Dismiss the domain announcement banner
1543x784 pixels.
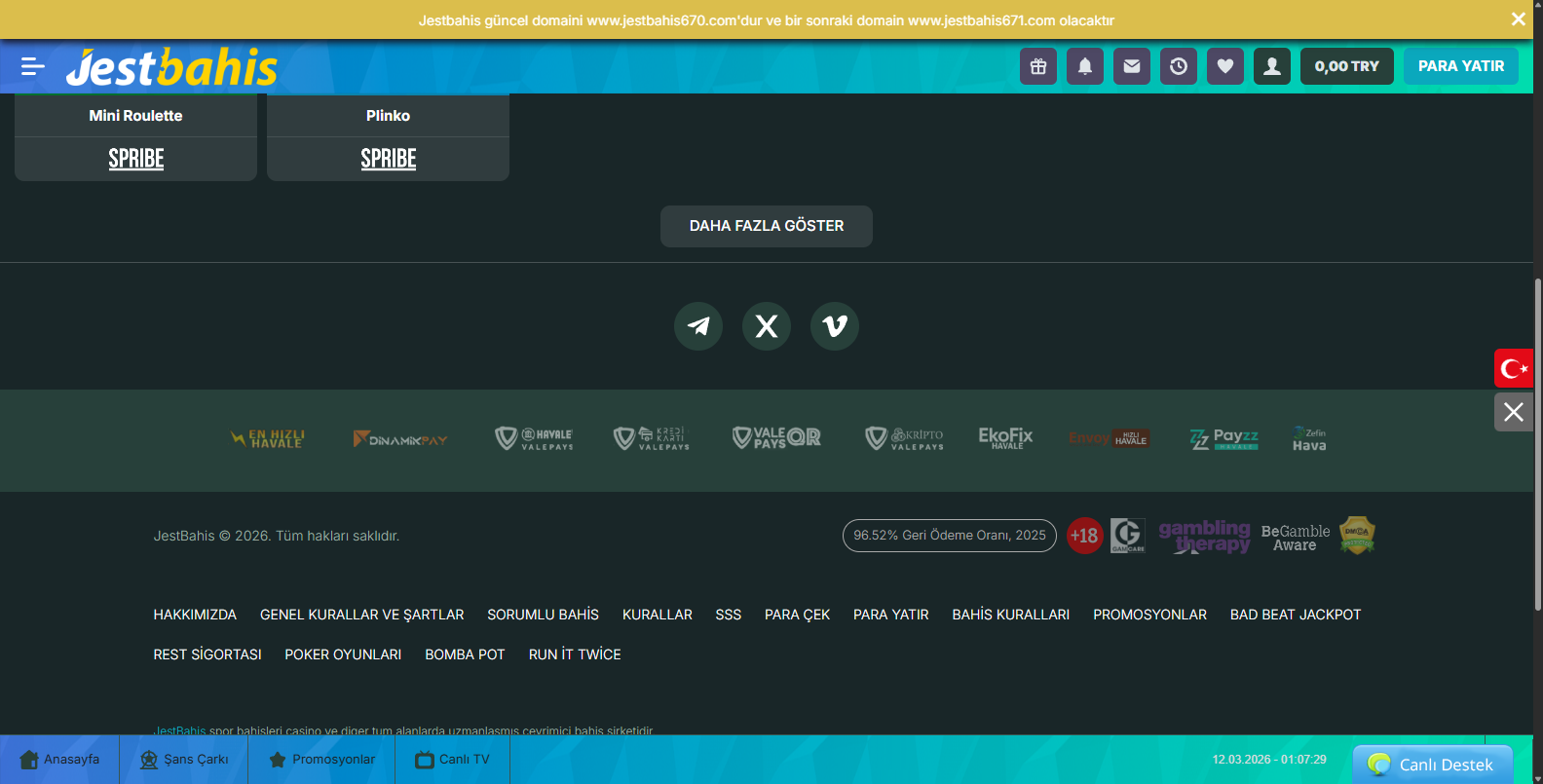point(1518,19)
